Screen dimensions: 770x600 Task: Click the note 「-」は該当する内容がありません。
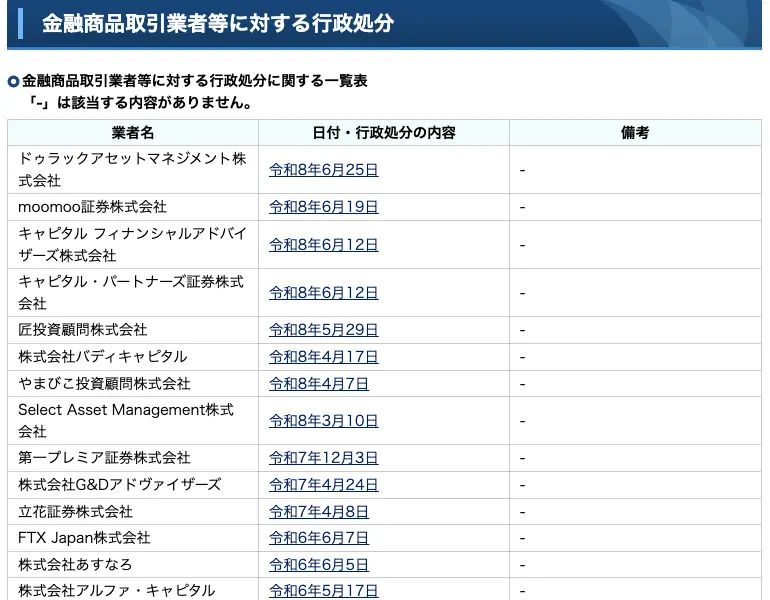140,103
